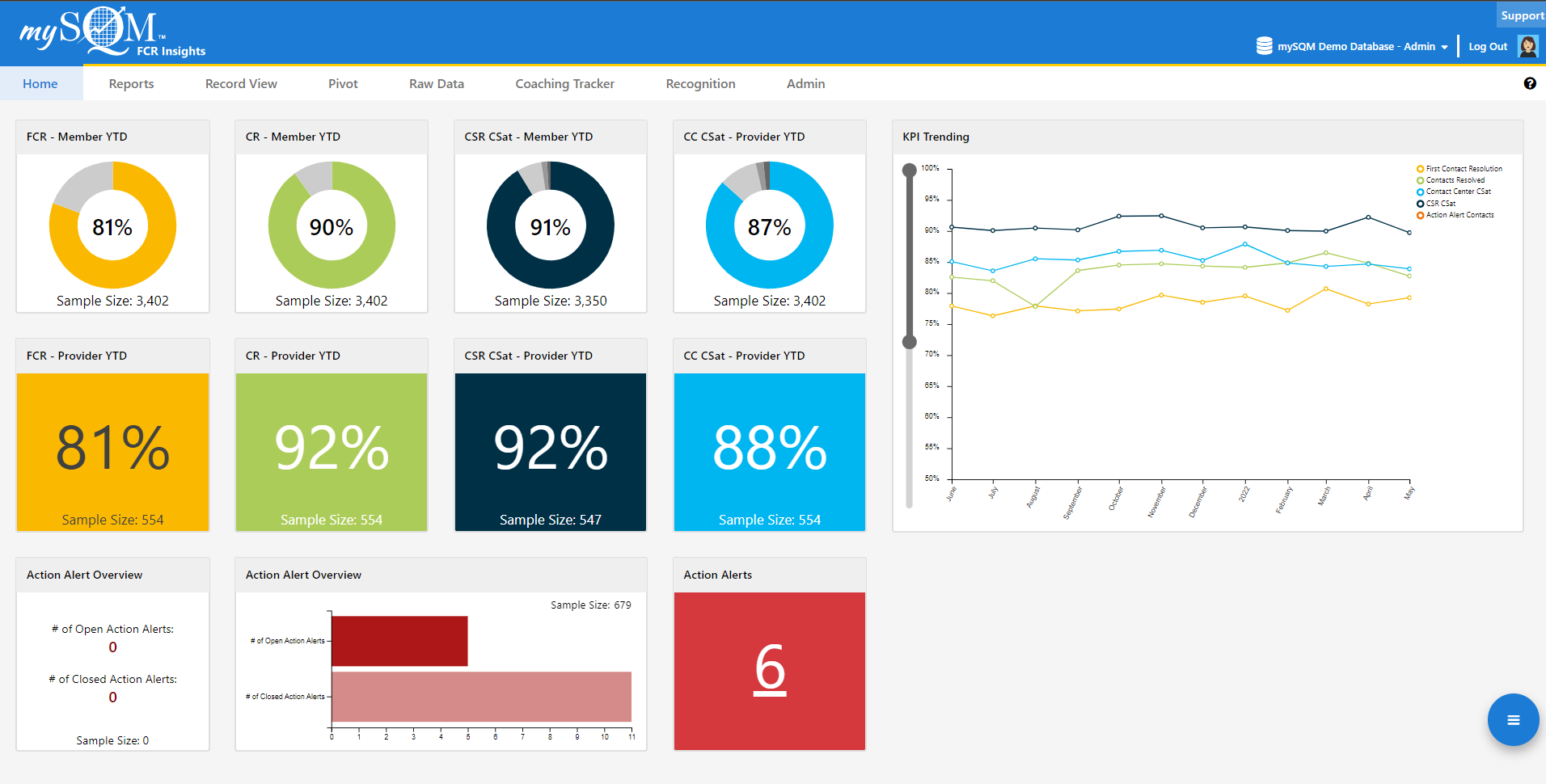Open help via the question mark icon
Viewport: 1546px width, 784px height.
(1530, 83)
